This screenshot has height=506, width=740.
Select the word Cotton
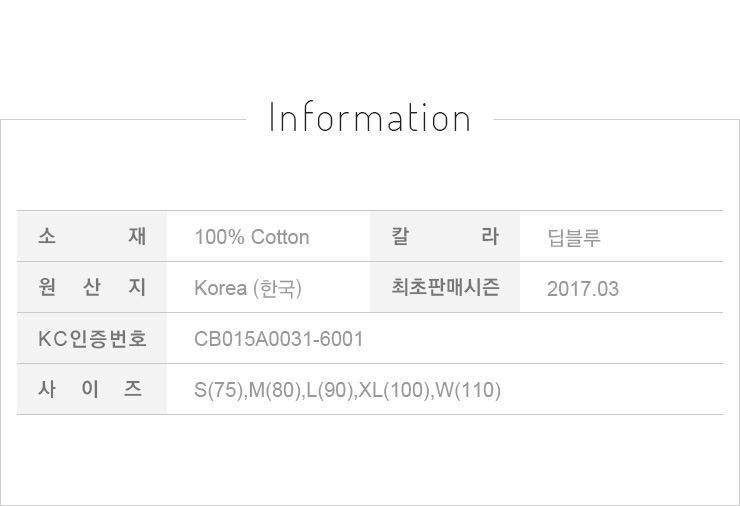tap(280, 238)
